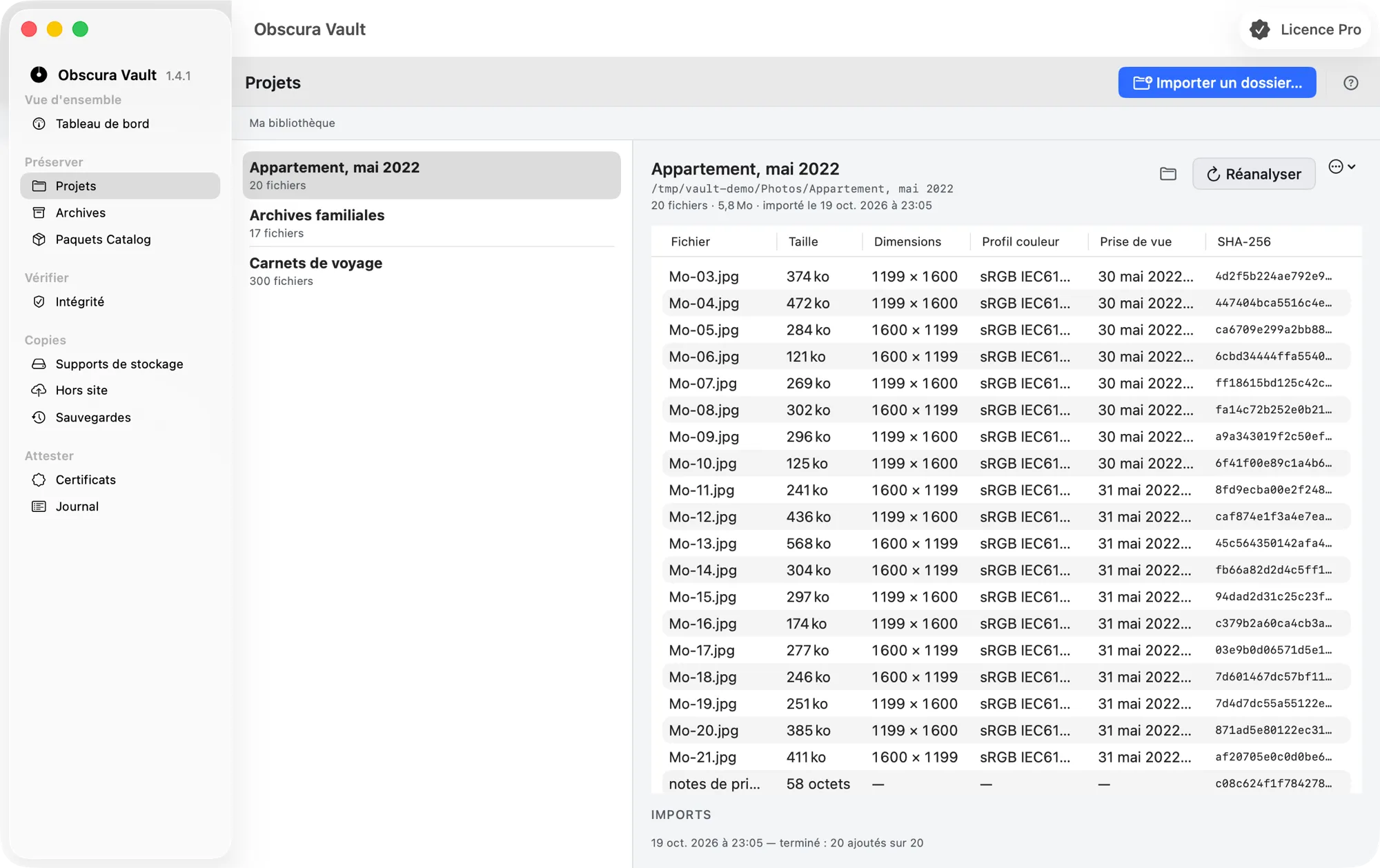Click size cell 568 ko
This screenshot has height=868, width=1380.
coord(808,544)
